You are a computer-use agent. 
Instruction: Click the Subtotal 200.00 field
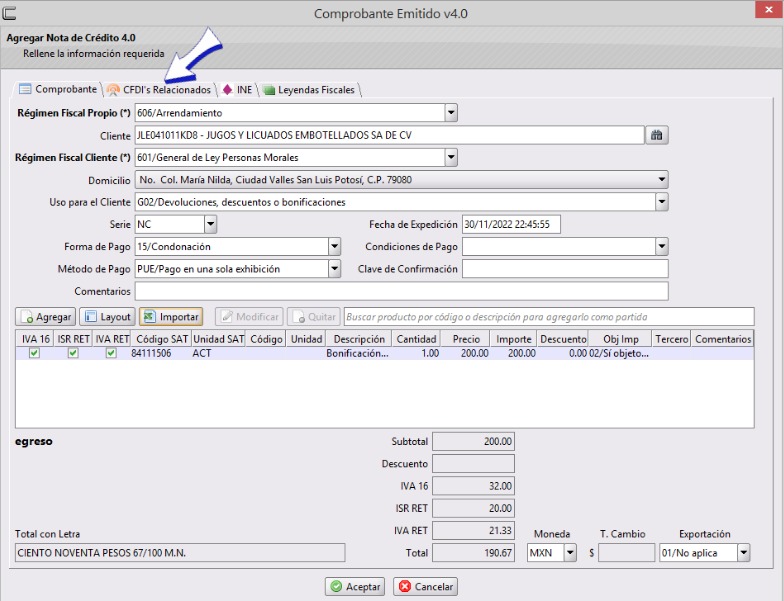474,442
